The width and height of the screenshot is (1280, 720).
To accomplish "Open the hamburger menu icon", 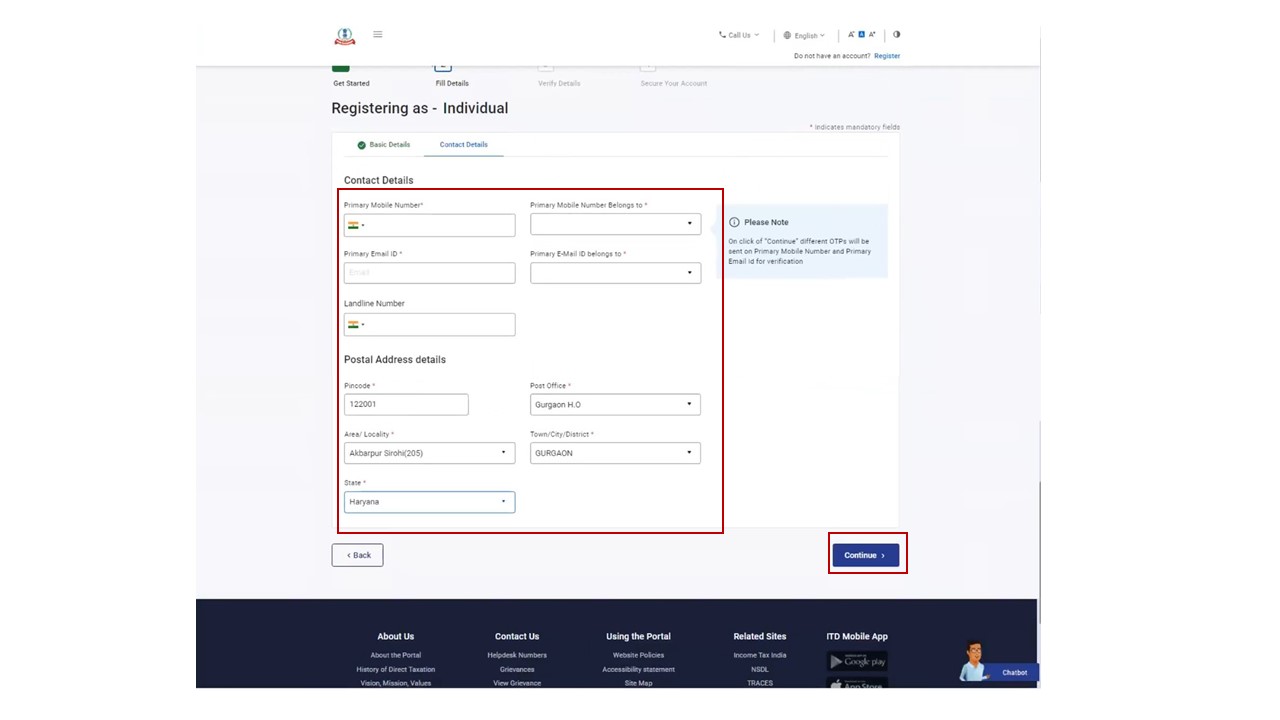I will click(377, 35).
